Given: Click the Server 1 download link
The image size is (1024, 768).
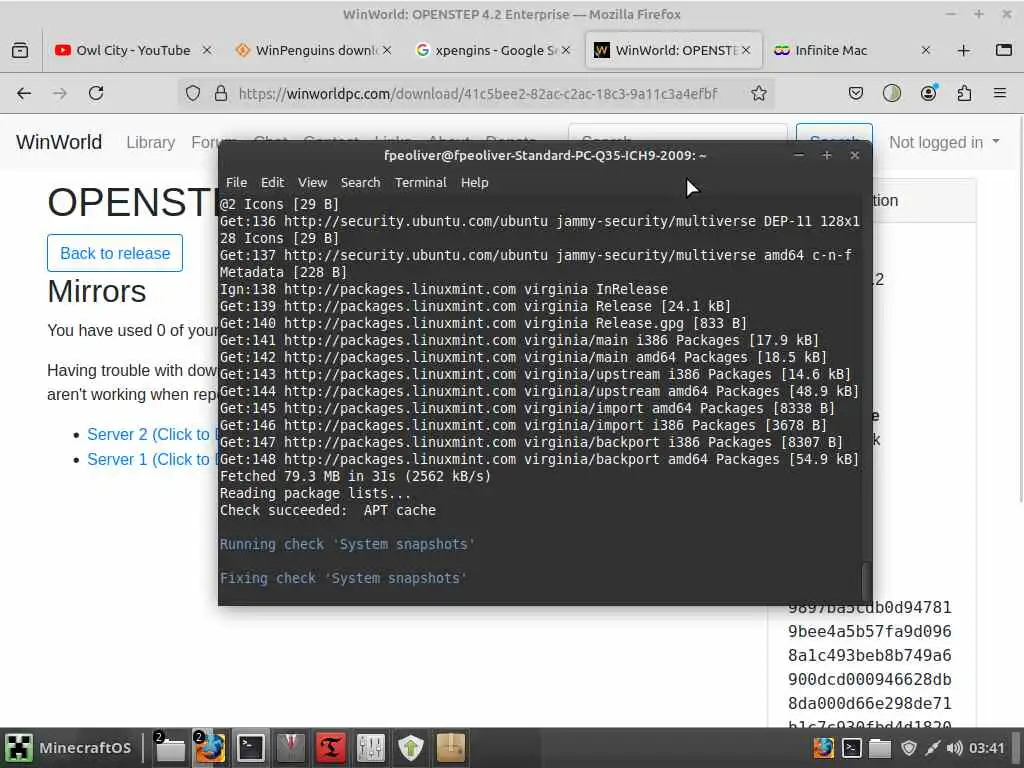Looking at the screenshot, I should pyautogui.click(x=150, y=459).
